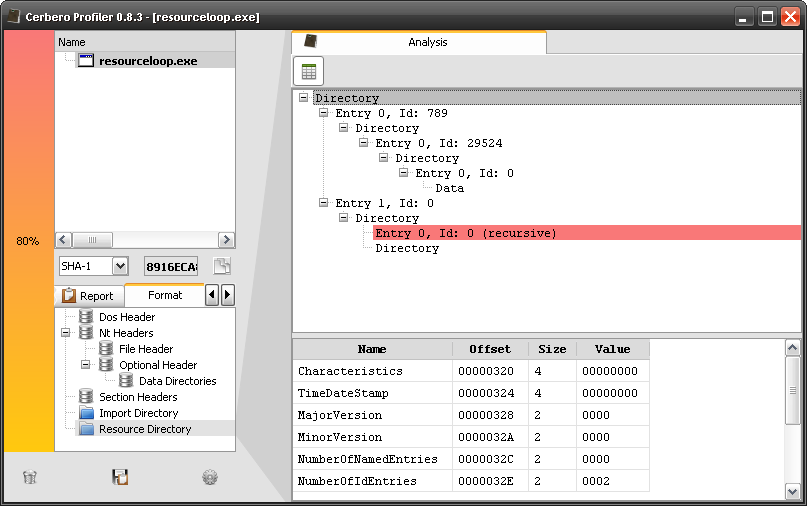Click the table view toolbar icon
The height and width of the screenshot is (506, 807).
pyautogui.click(x=308, y=71)
